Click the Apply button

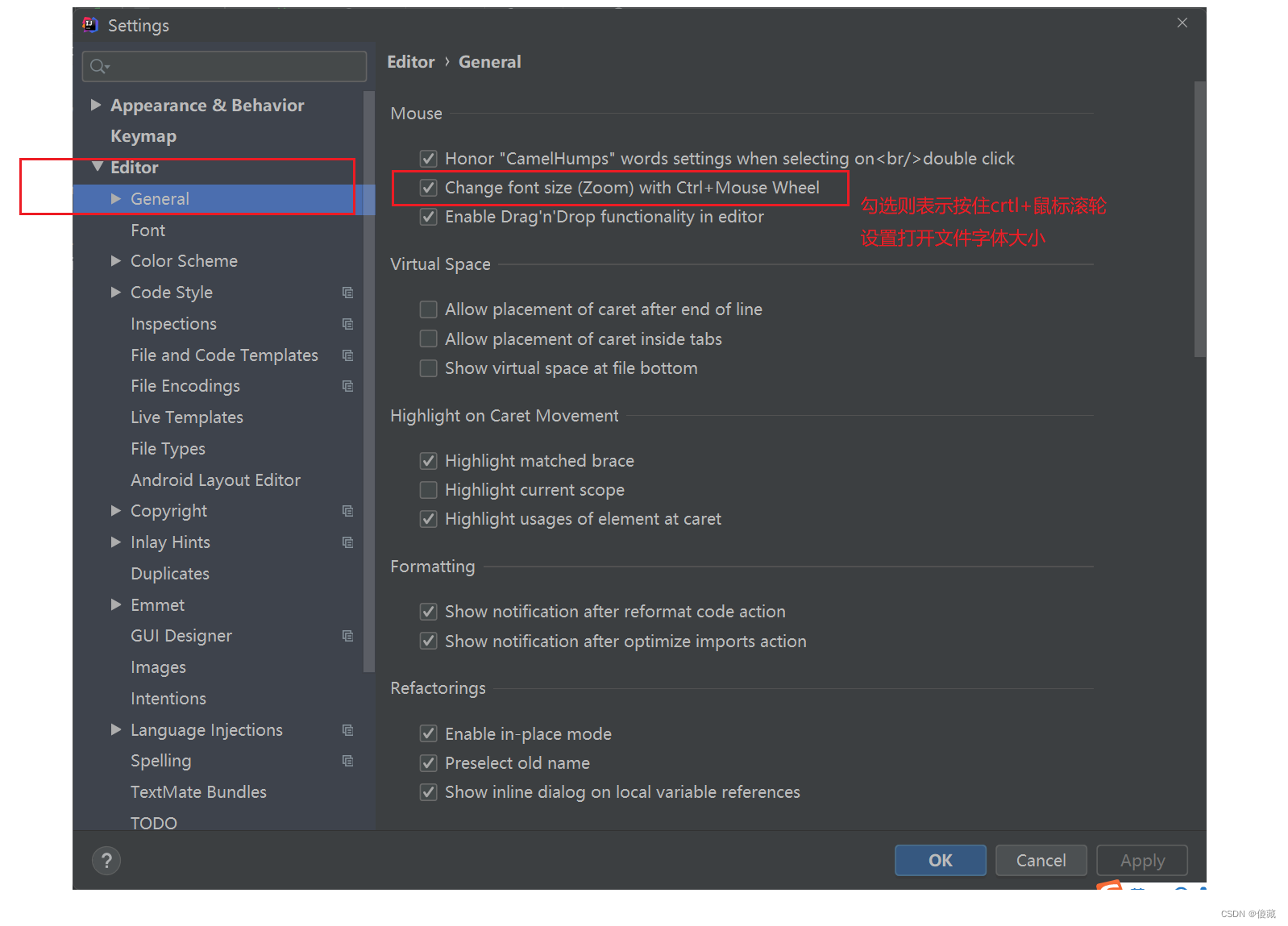click(x=1142, y=861)
